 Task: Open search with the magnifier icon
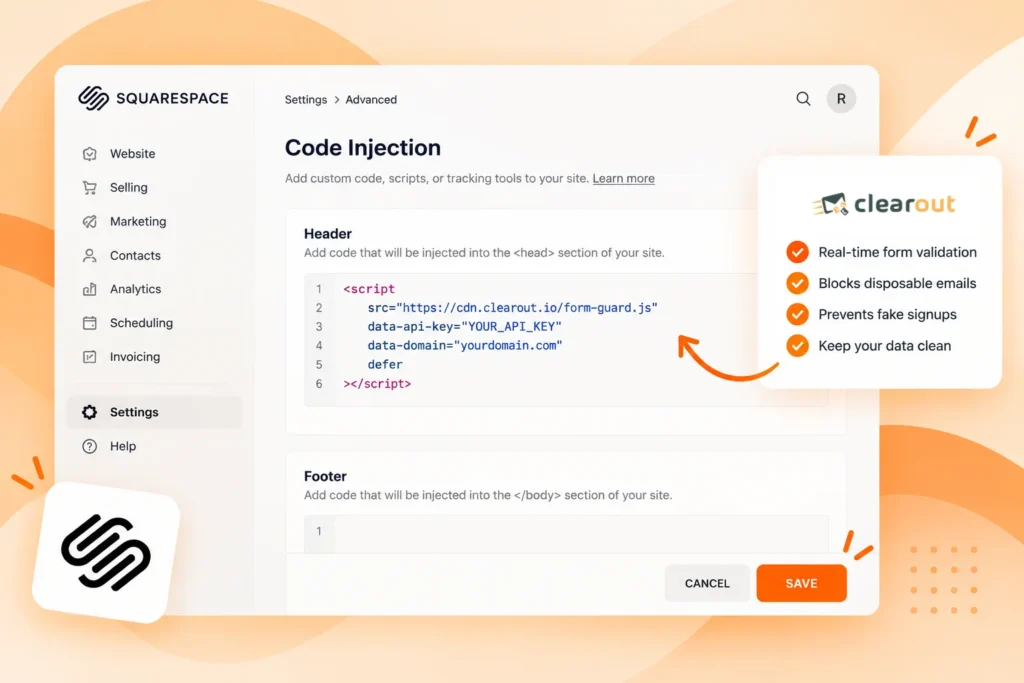803,99
